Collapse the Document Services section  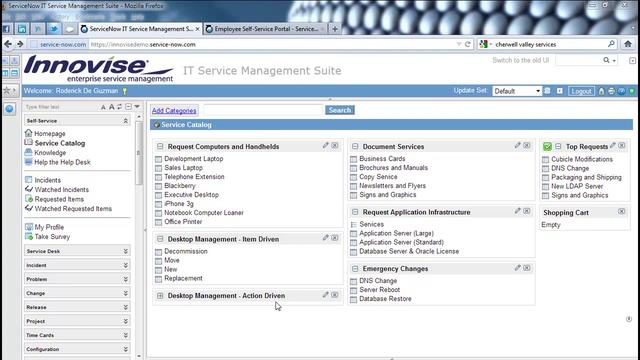tap(355, 146)
